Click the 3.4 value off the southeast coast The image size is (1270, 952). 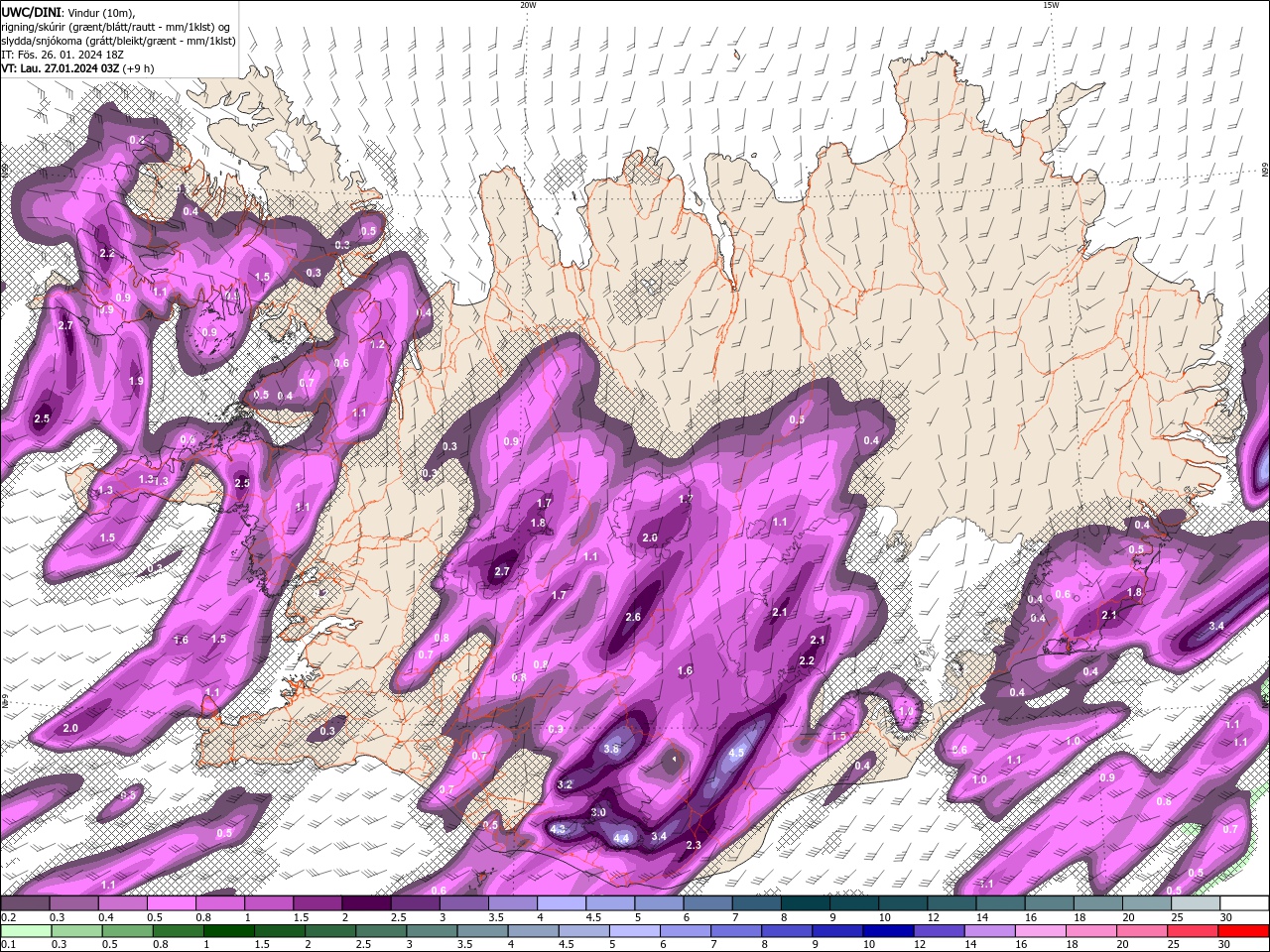pyautogui.click(x=1216, y=626)
